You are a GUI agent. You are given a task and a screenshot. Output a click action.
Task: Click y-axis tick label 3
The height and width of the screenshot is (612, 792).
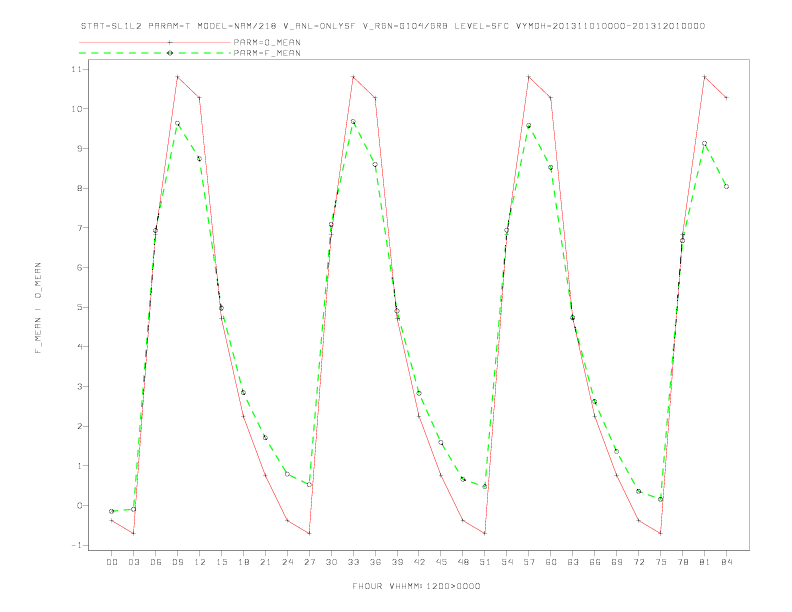[x=80, y=387]
